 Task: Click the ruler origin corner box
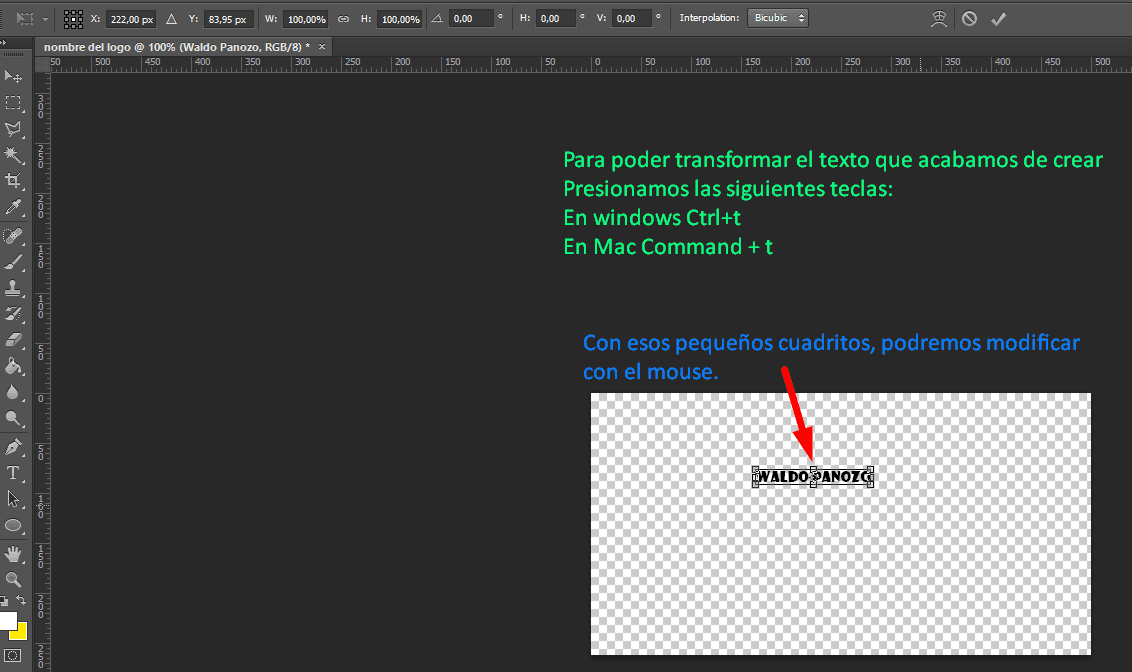click(x=42, y=64)
